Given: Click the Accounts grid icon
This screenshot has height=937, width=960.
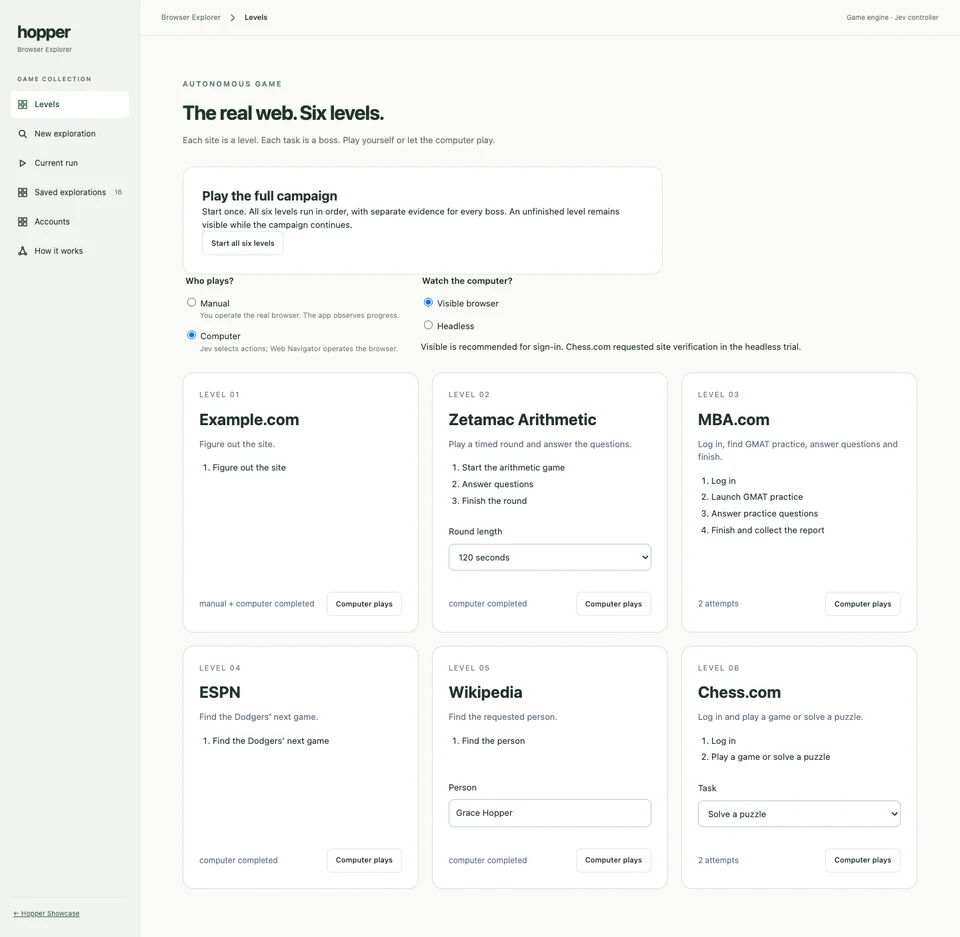Looking at the screenshot, I should (x=23, y=222).
